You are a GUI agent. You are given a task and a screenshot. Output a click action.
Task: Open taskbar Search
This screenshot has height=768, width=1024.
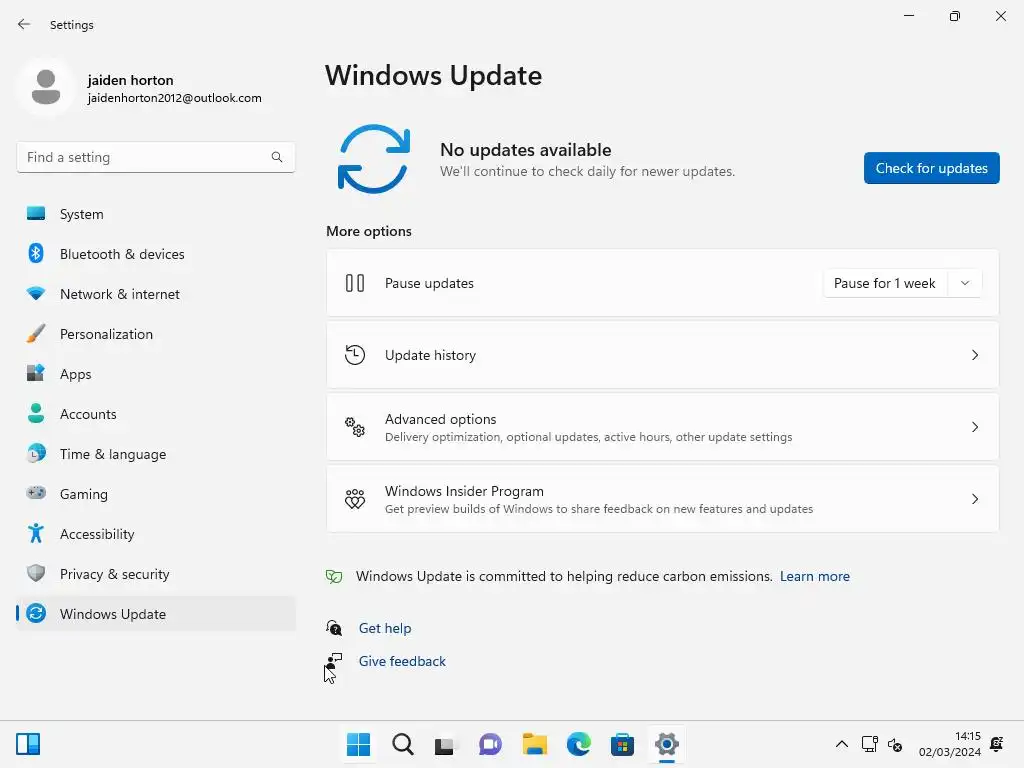tap(402, 744)
